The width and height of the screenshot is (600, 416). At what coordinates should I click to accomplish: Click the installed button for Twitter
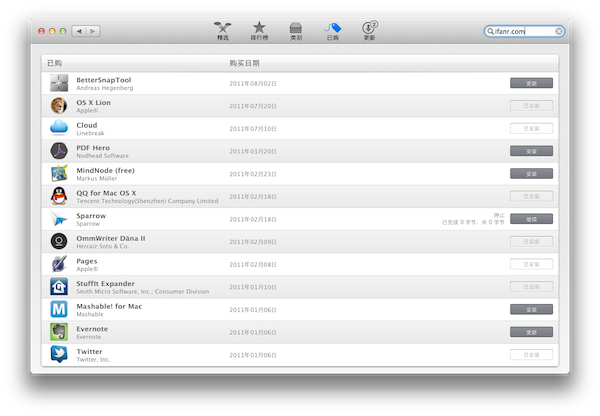[x=531, y=354]
